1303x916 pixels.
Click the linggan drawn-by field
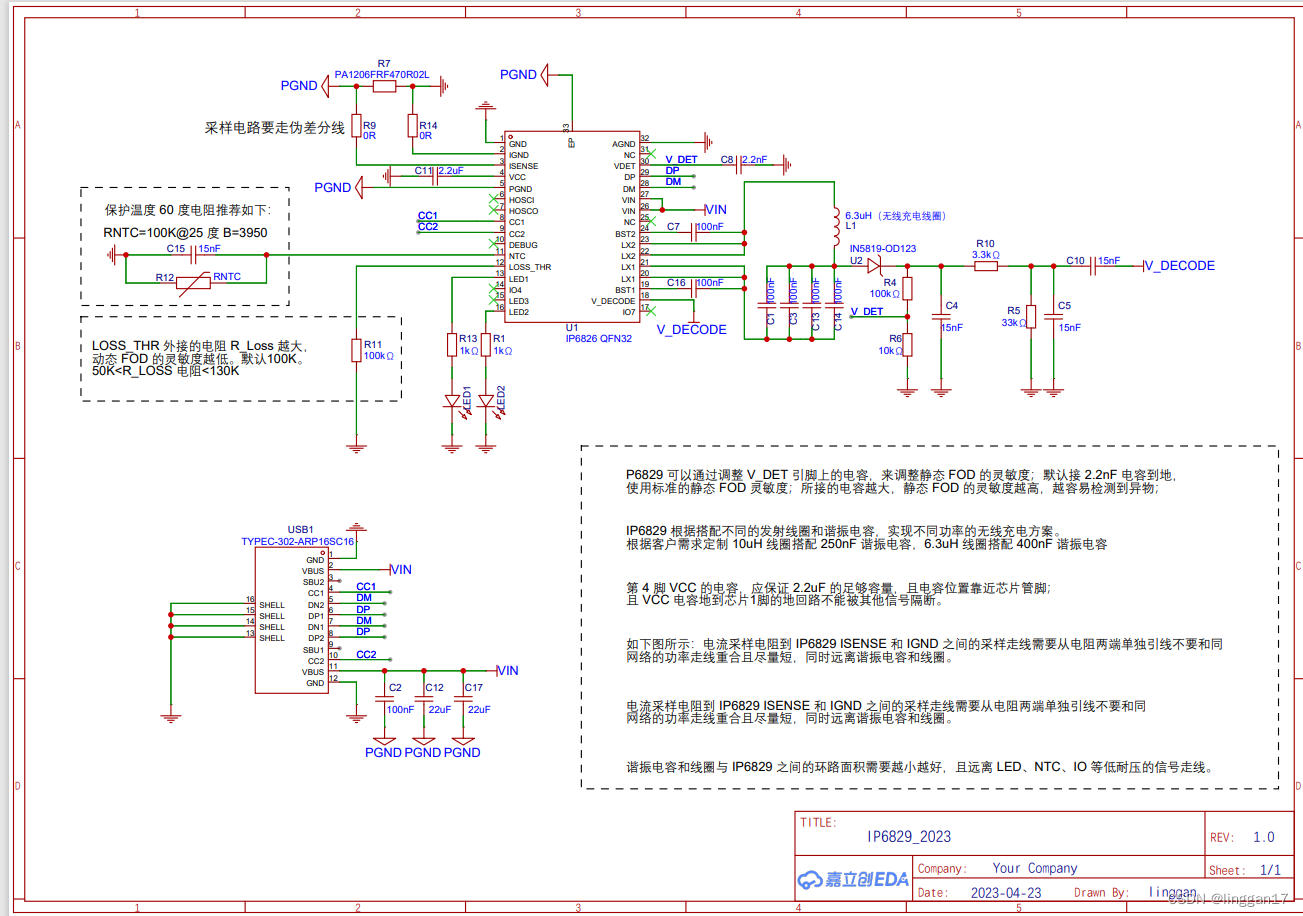(1172, 892)
